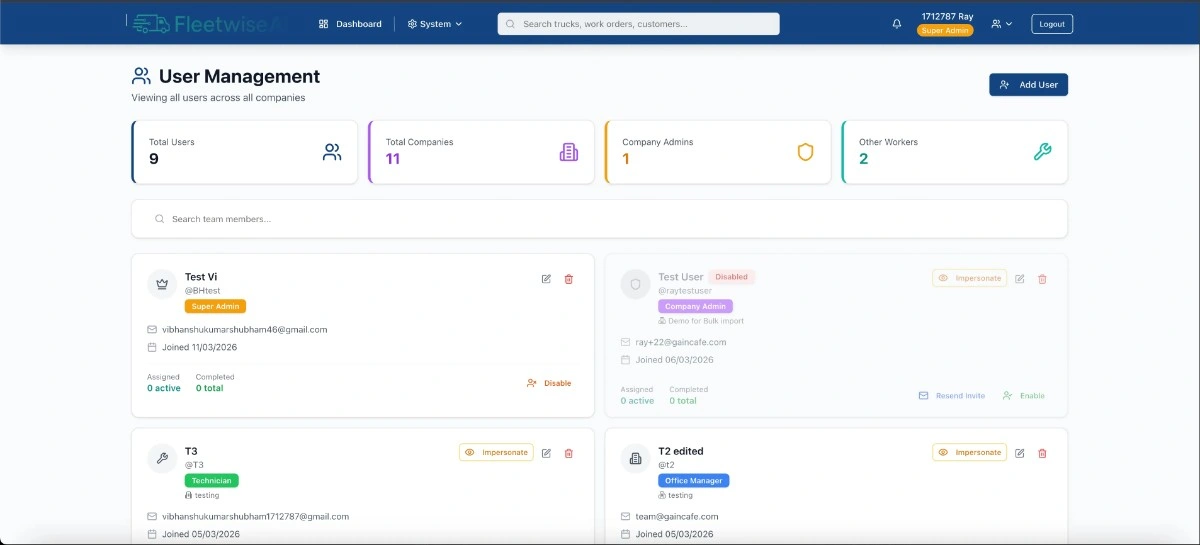Click the Logout button

point(1052,24)
